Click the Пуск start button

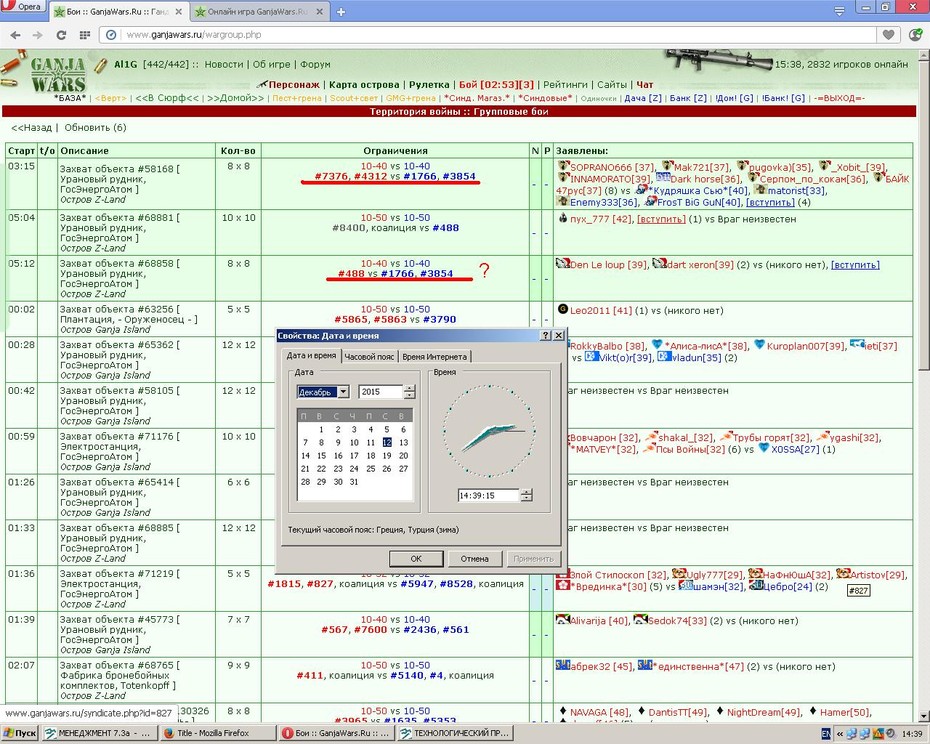click(20, 733)
